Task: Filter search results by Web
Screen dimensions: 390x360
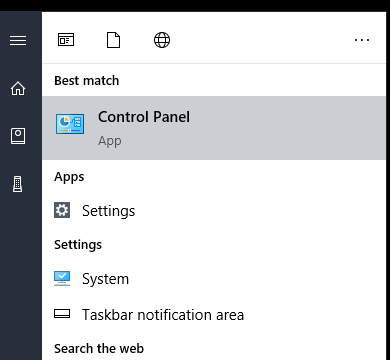Action: coord(162,40)
